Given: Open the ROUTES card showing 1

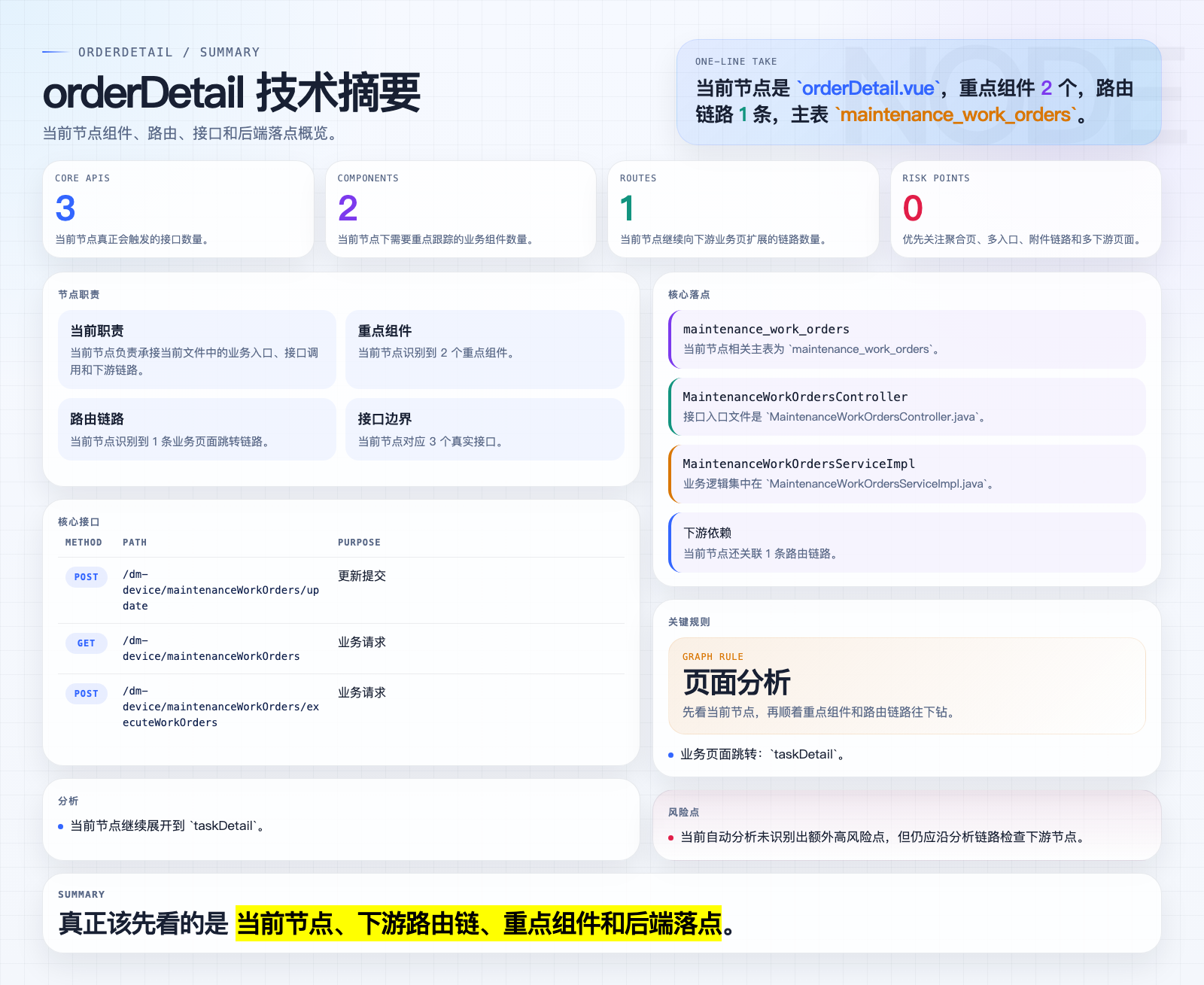Looking at the screenshot, I should click(x=743, y=209).
